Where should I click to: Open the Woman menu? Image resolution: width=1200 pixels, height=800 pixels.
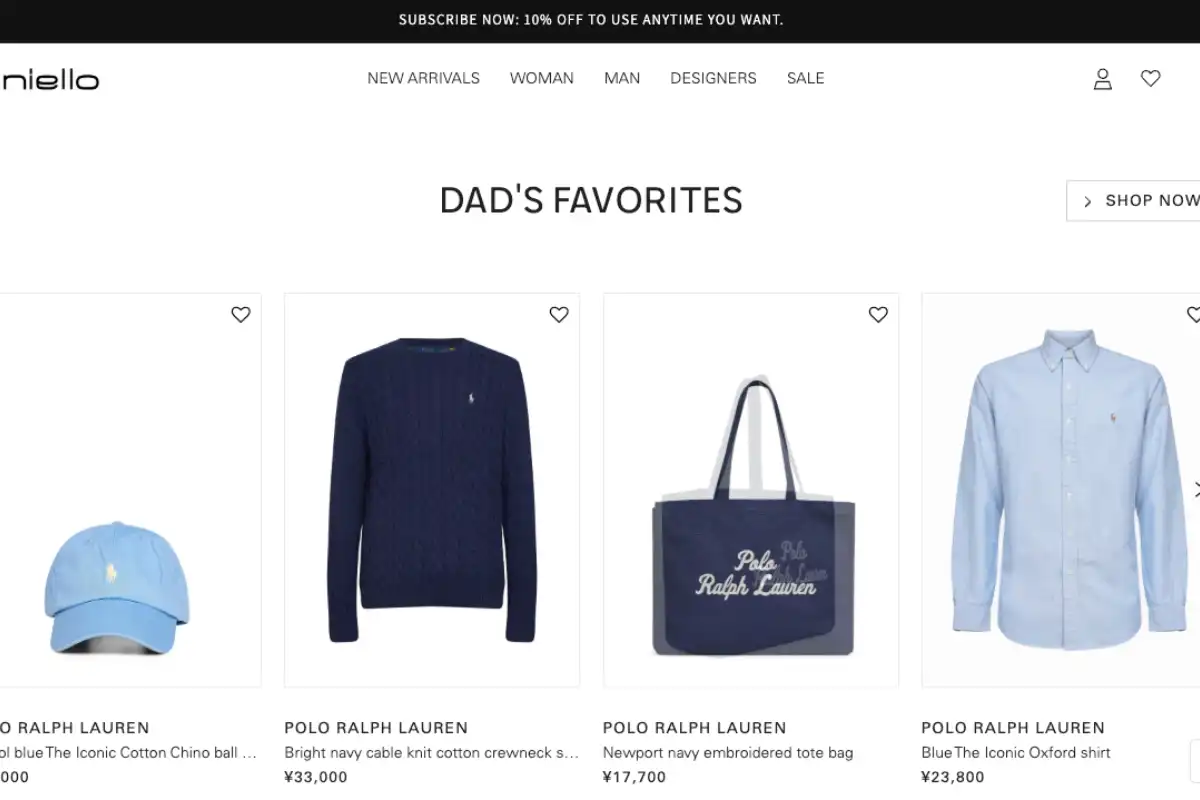coord(541,78)
